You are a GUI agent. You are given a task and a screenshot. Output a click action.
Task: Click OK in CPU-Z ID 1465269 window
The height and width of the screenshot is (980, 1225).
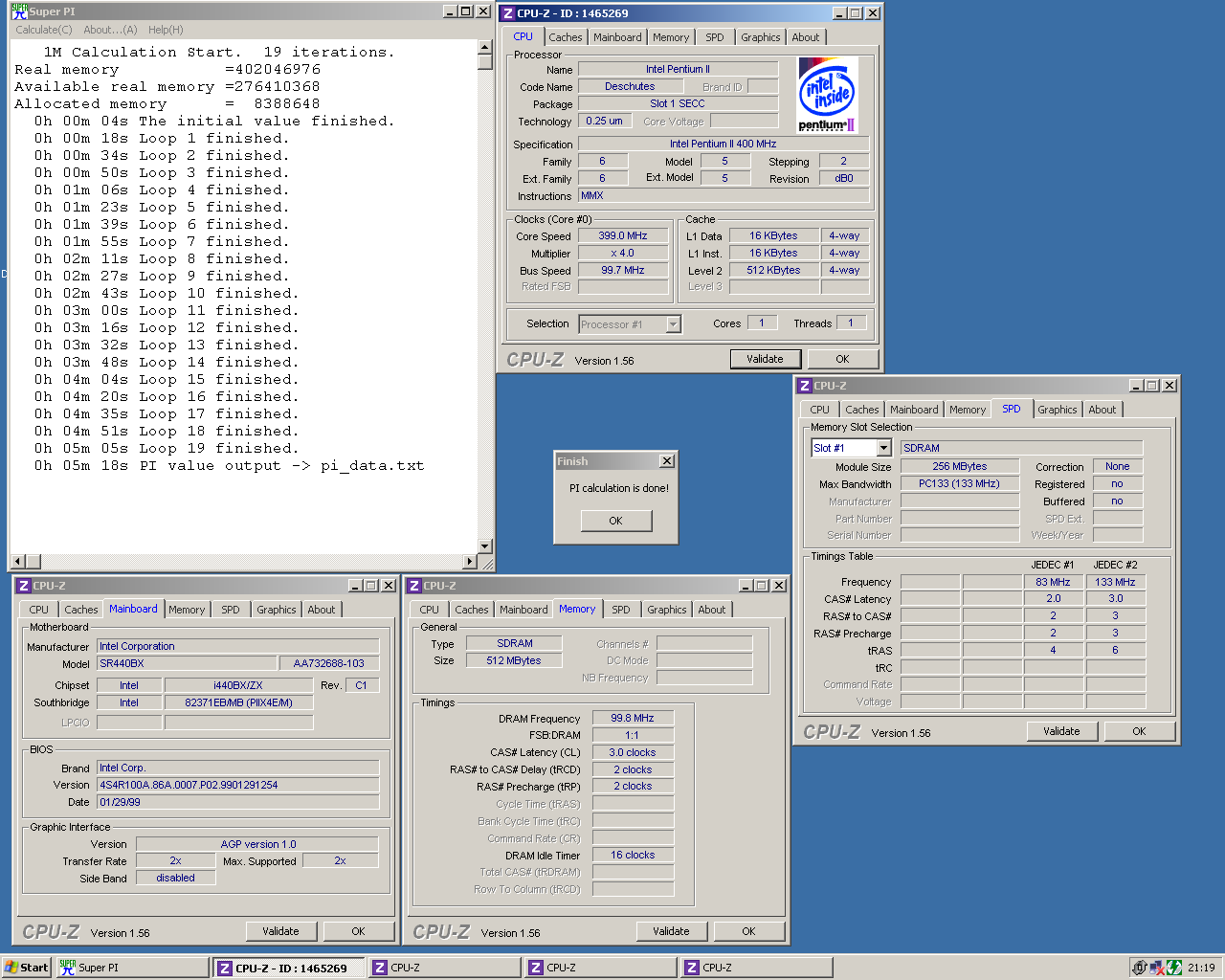[x=842, y=359]
